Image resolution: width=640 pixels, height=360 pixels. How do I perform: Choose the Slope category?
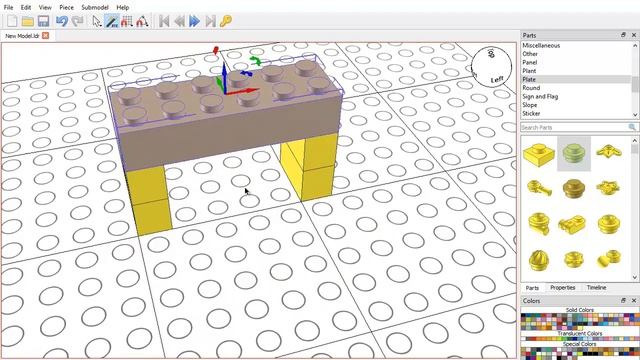coord(529,105)
